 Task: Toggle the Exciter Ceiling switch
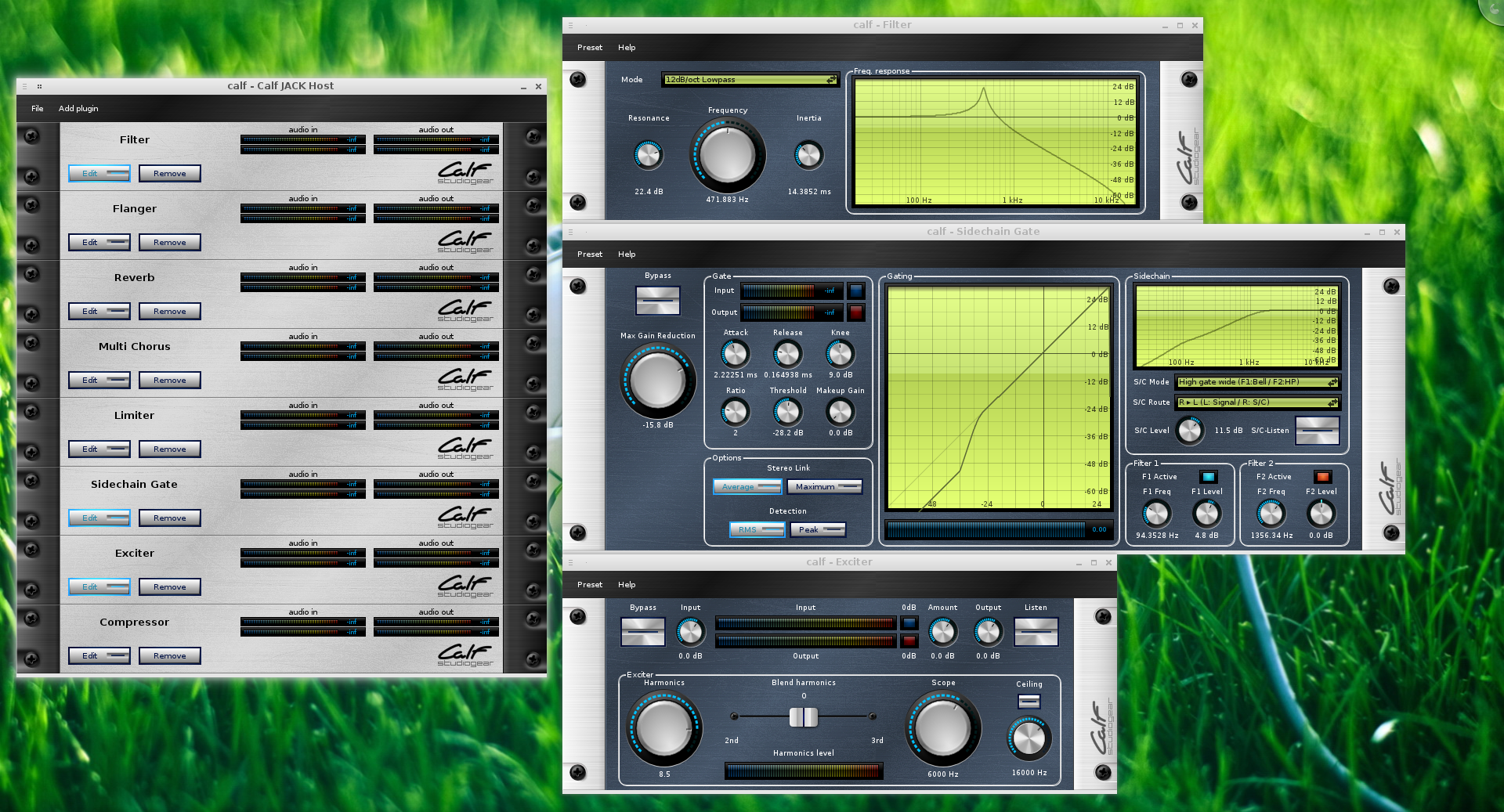pos(1029,701)
